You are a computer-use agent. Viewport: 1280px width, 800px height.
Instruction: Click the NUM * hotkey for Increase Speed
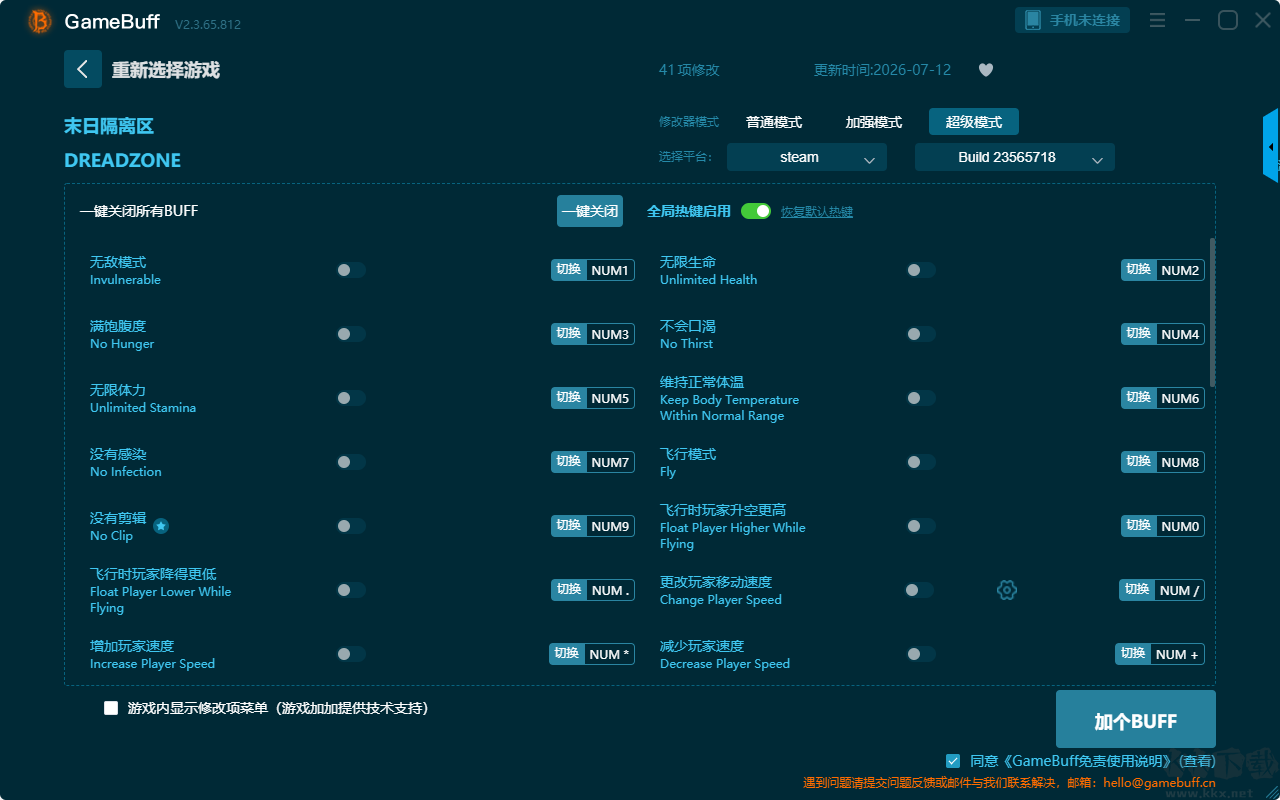click(592, 654)
